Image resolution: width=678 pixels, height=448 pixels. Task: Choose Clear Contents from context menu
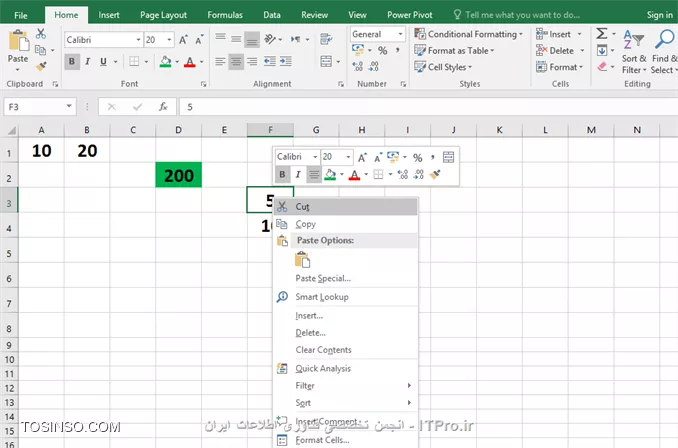click(346, 350)
